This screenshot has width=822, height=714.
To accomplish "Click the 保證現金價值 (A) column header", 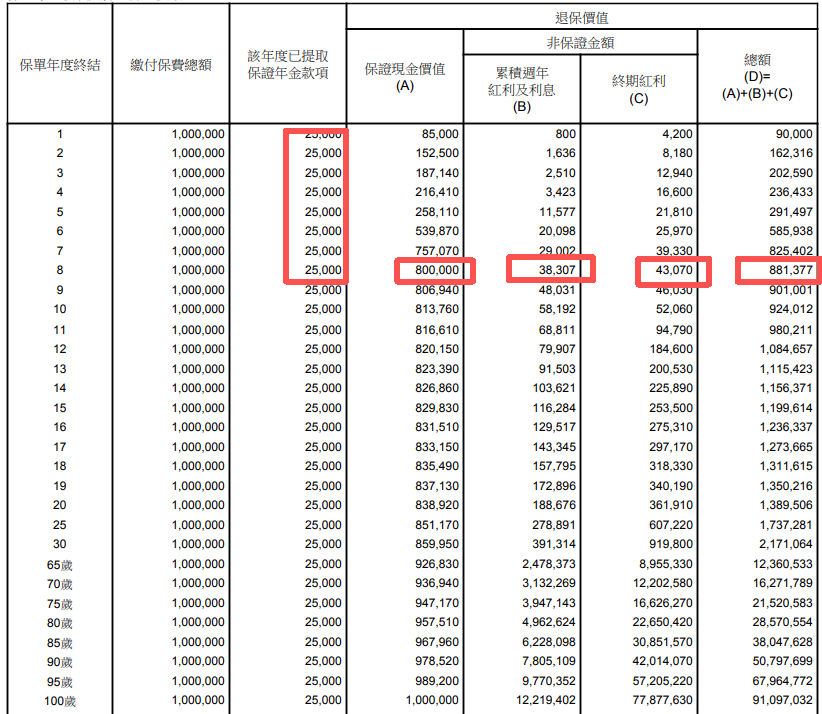I will 405,78.
